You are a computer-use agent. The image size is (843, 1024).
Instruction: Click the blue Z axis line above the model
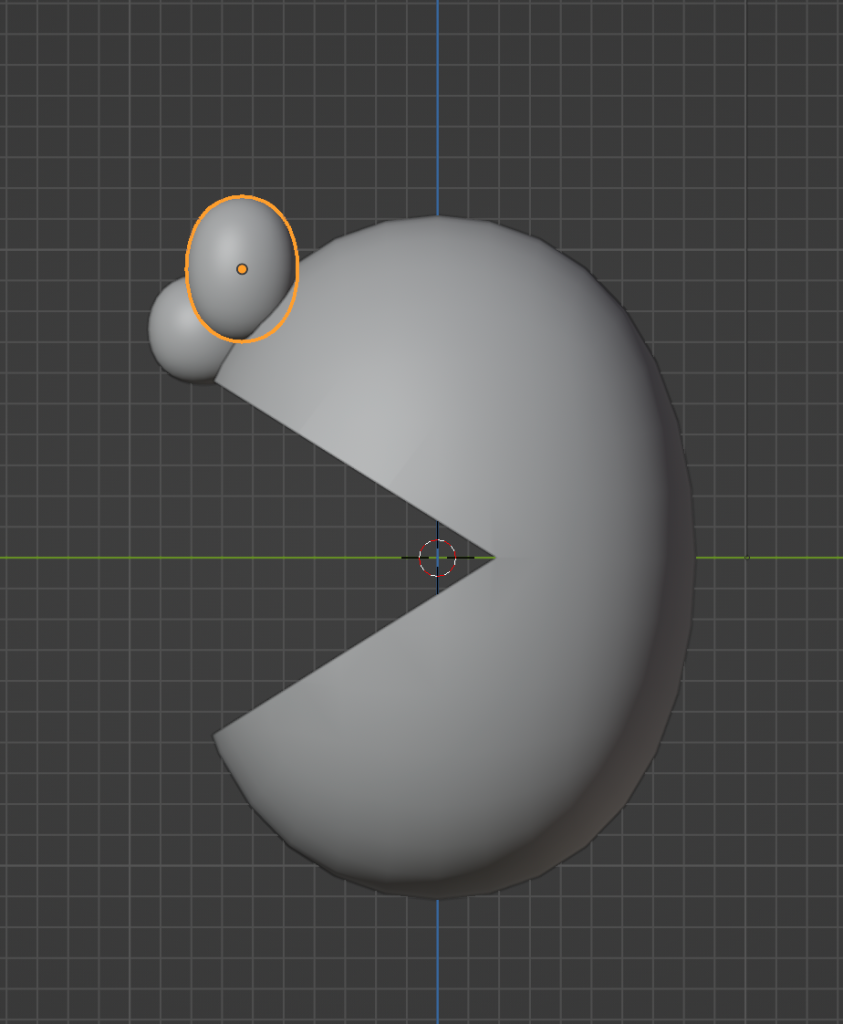coord(437,100)
